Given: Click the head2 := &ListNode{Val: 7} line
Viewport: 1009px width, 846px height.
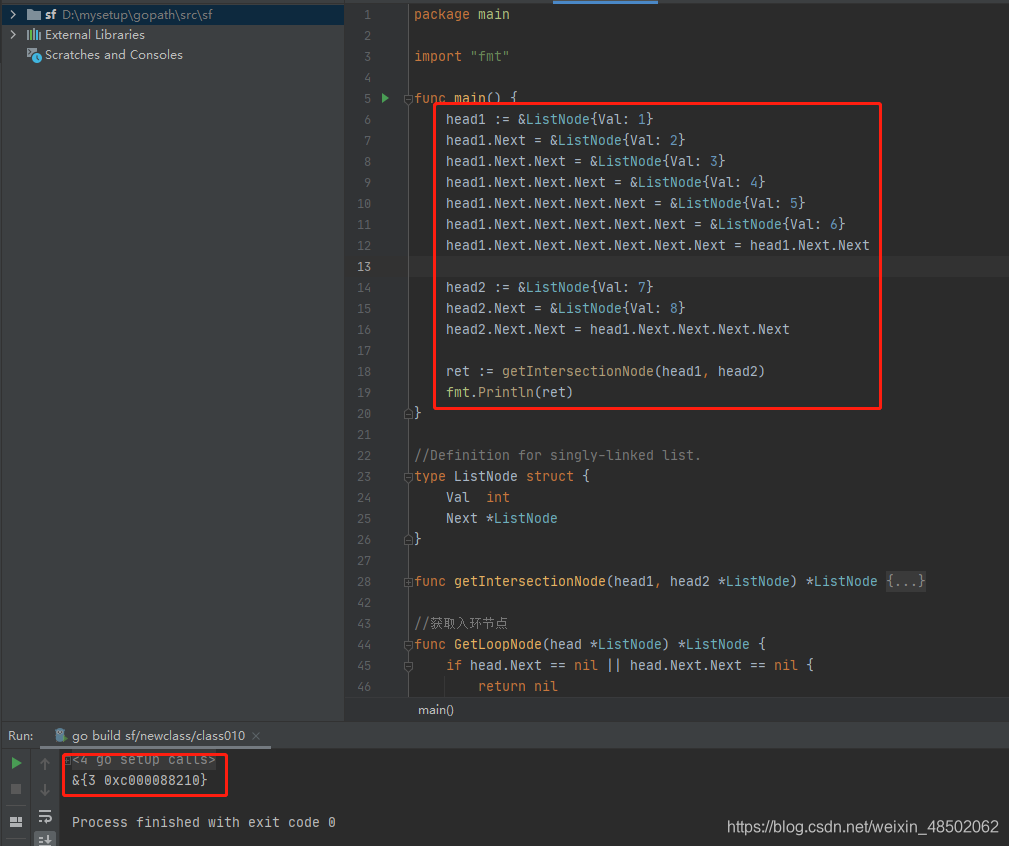Looking at the screenshot, I should 550,288.
